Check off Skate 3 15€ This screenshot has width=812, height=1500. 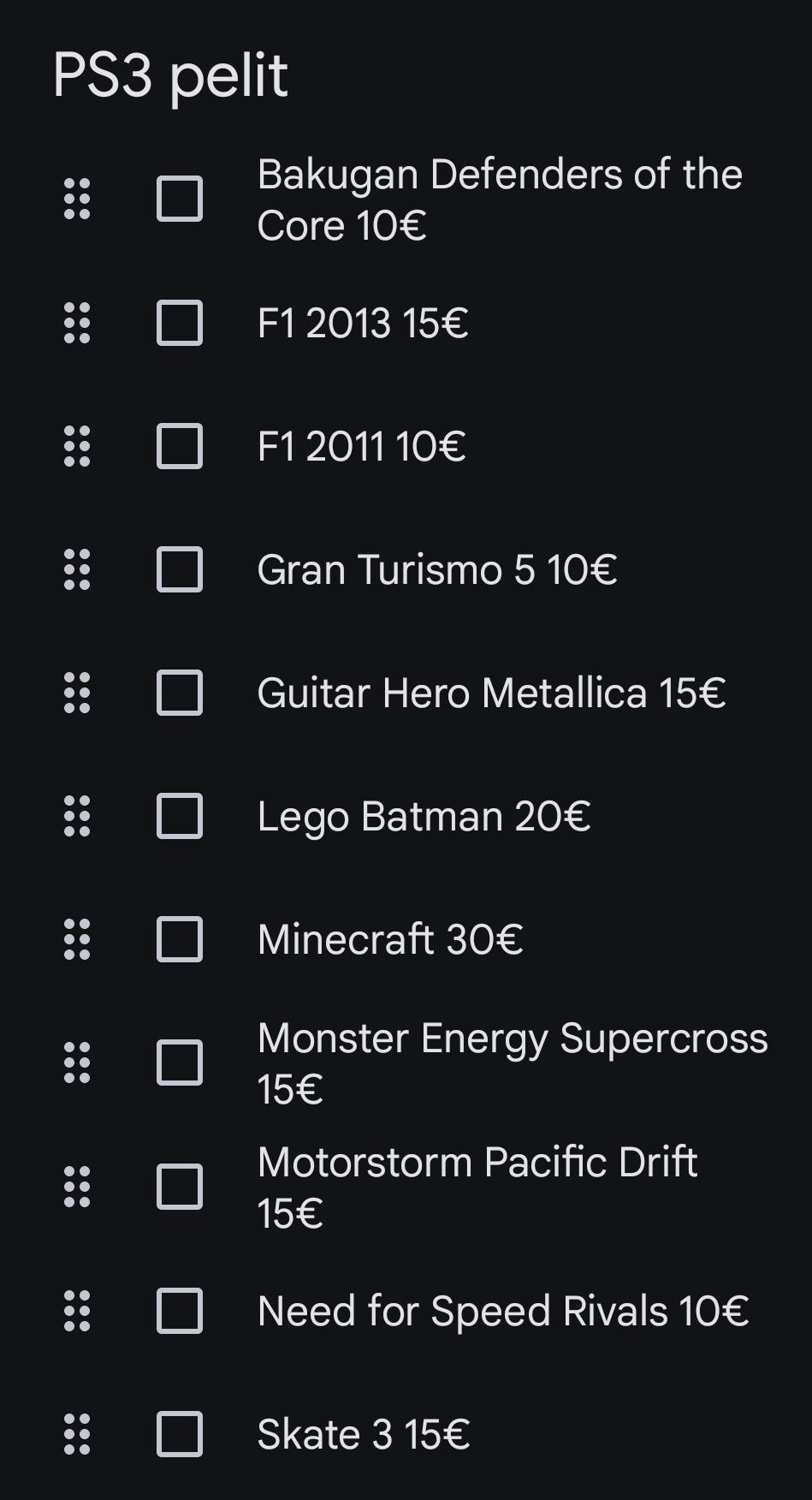(x=180, y=1434)
